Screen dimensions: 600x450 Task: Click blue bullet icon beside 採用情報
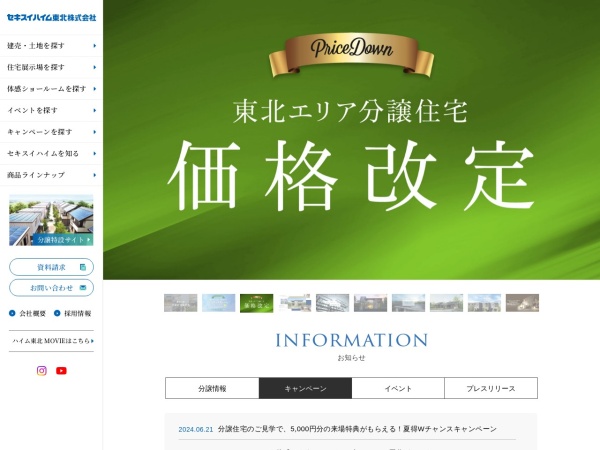tap(57, 313)
